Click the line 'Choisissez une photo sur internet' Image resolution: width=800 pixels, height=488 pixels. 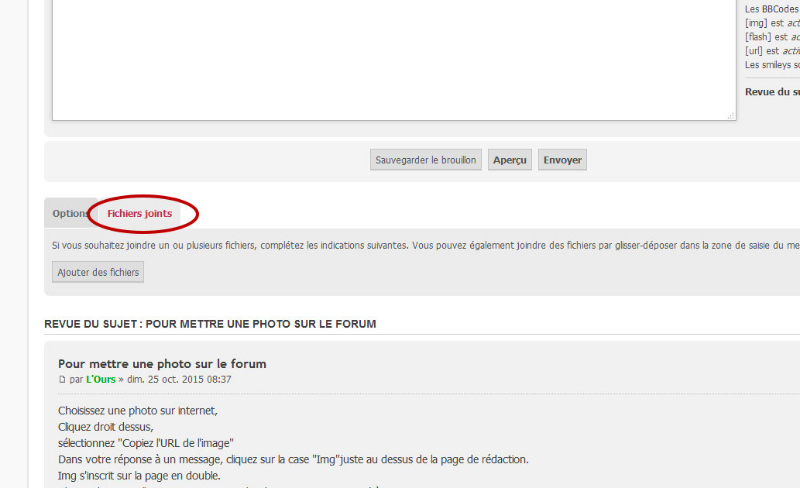click(x=137, y=410)
